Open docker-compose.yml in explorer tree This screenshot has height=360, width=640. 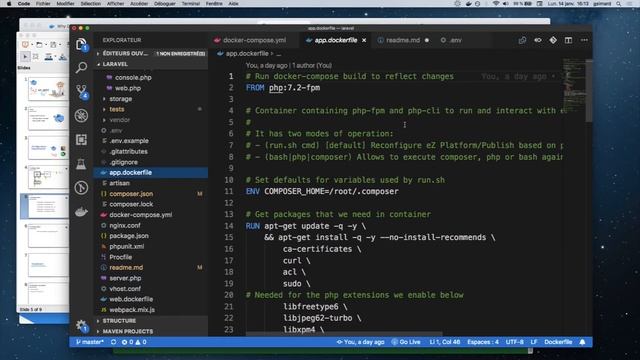(x=140, y=215)
